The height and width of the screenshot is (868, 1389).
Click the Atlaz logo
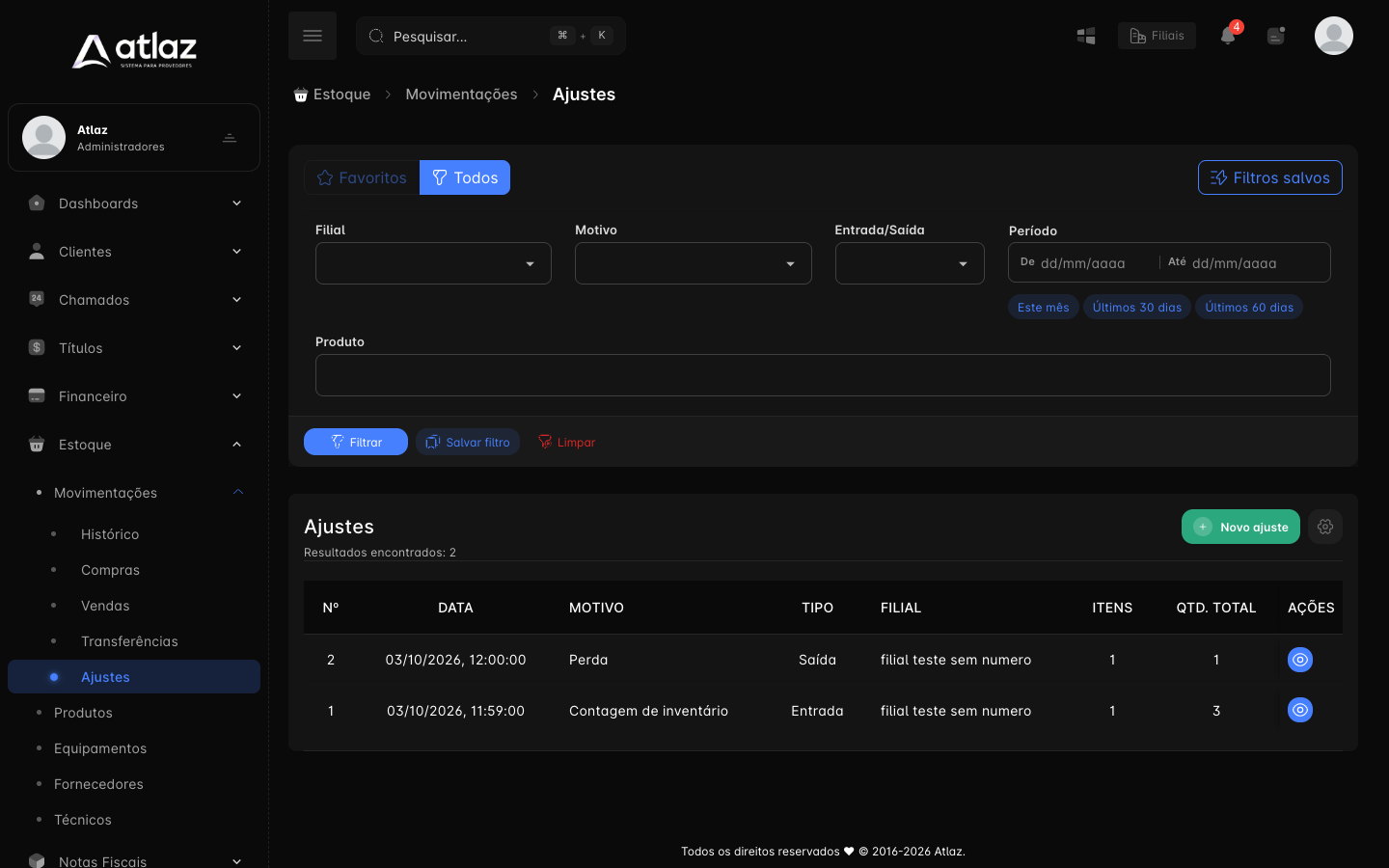[x=134, y=51]
